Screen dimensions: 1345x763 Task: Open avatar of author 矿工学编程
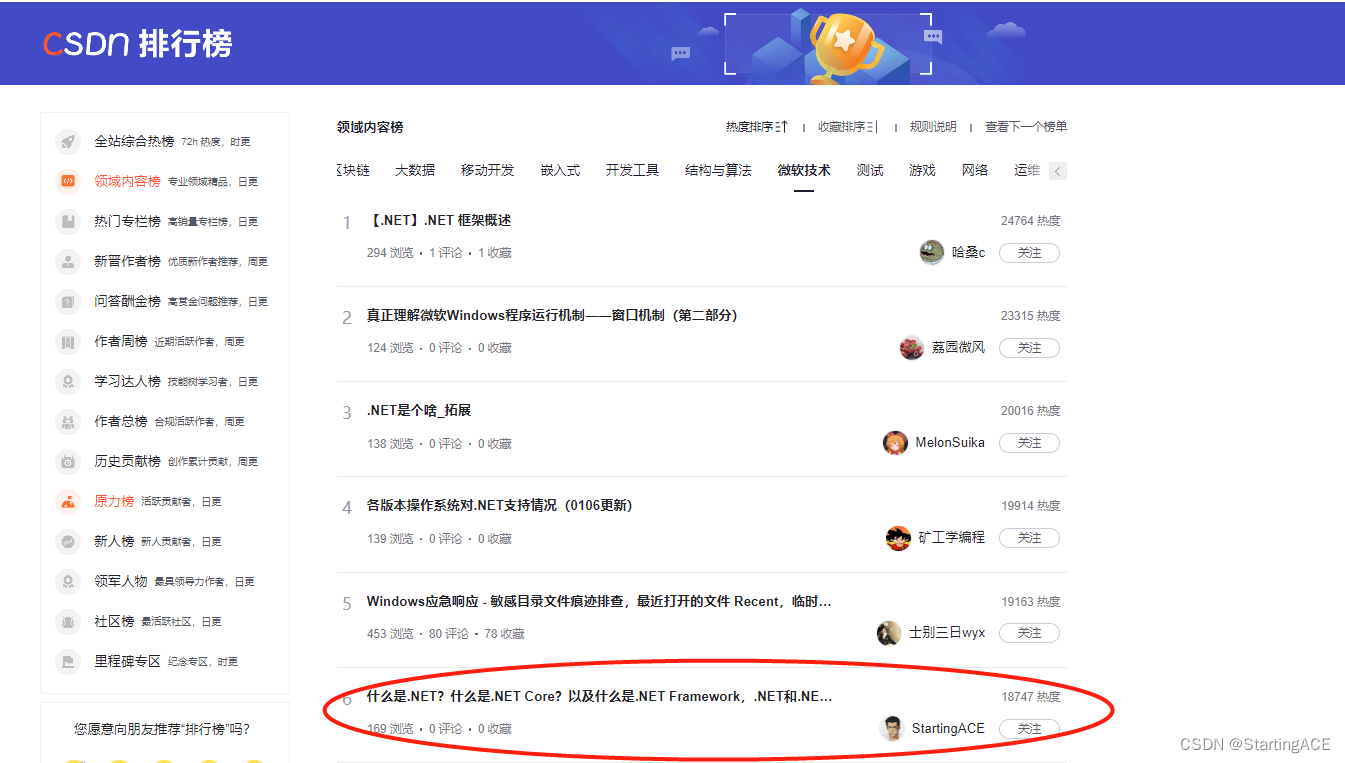[898, 538]
